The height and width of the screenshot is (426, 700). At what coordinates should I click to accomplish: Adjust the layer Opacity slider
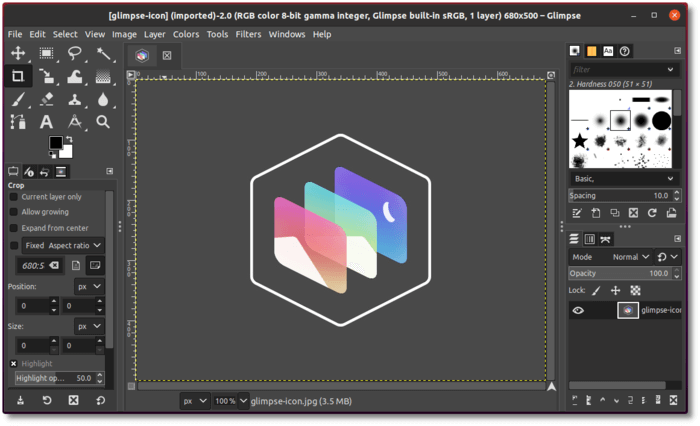point(621,273)
